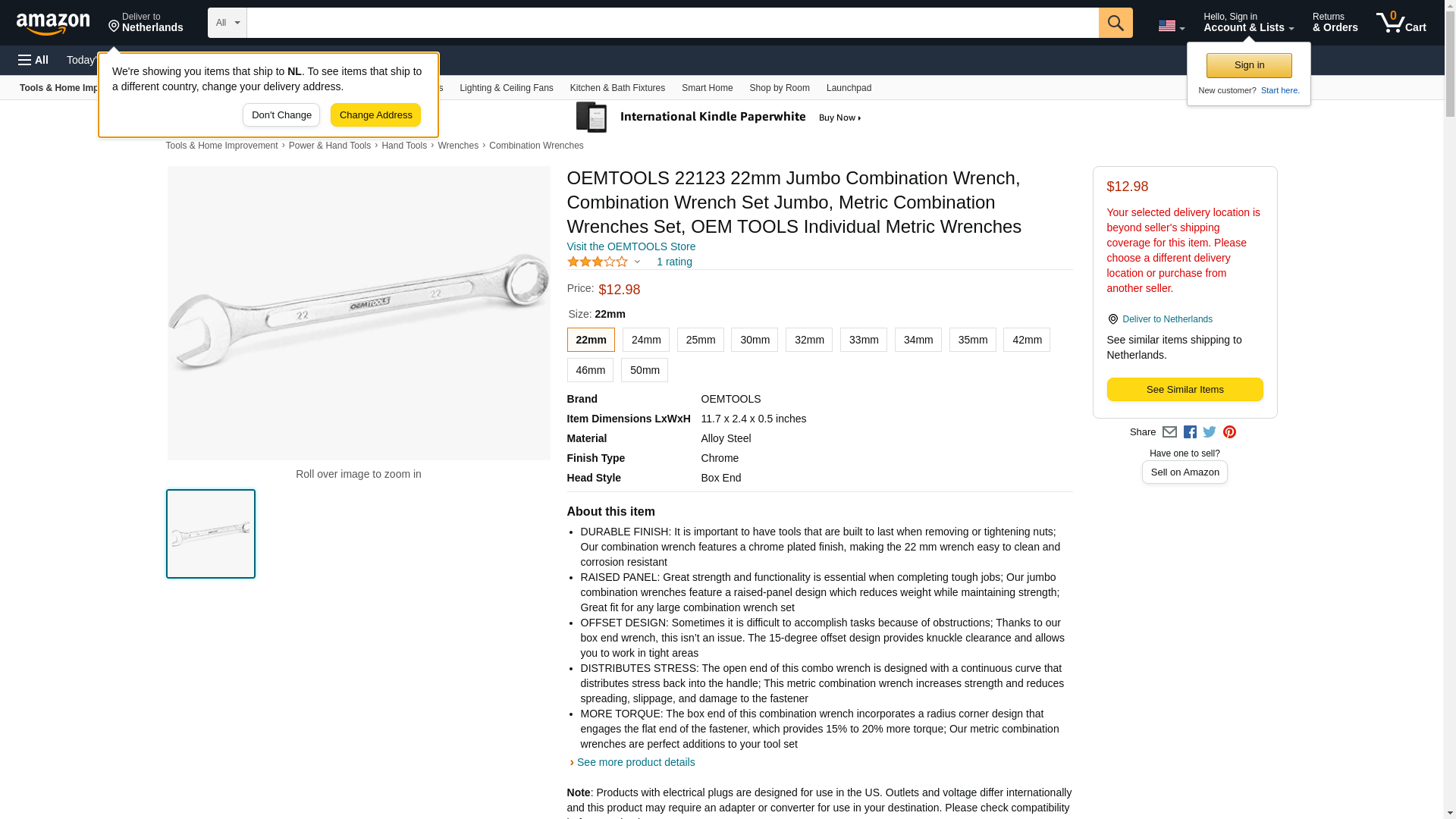Click the search magnifier button
Image resolution: width=1456 pixels, height=819 pixels.
1115,23
